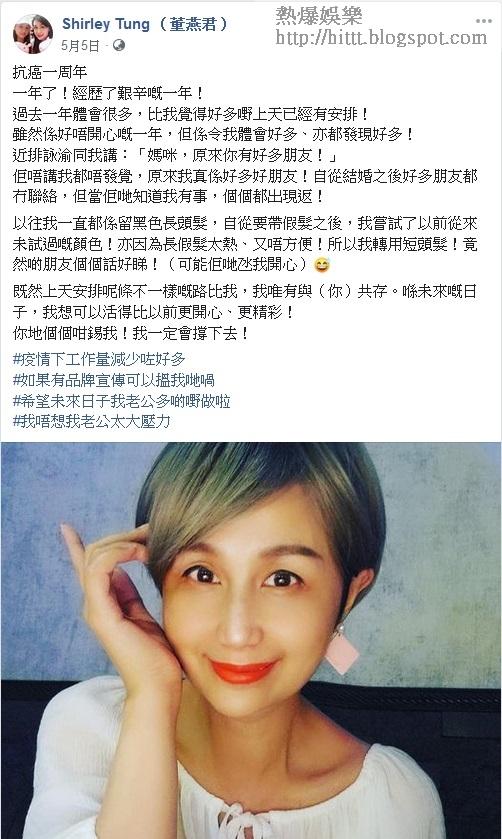
Task: Open the Shirley Tung (董燕君) profile link
Action: [145, 24]
